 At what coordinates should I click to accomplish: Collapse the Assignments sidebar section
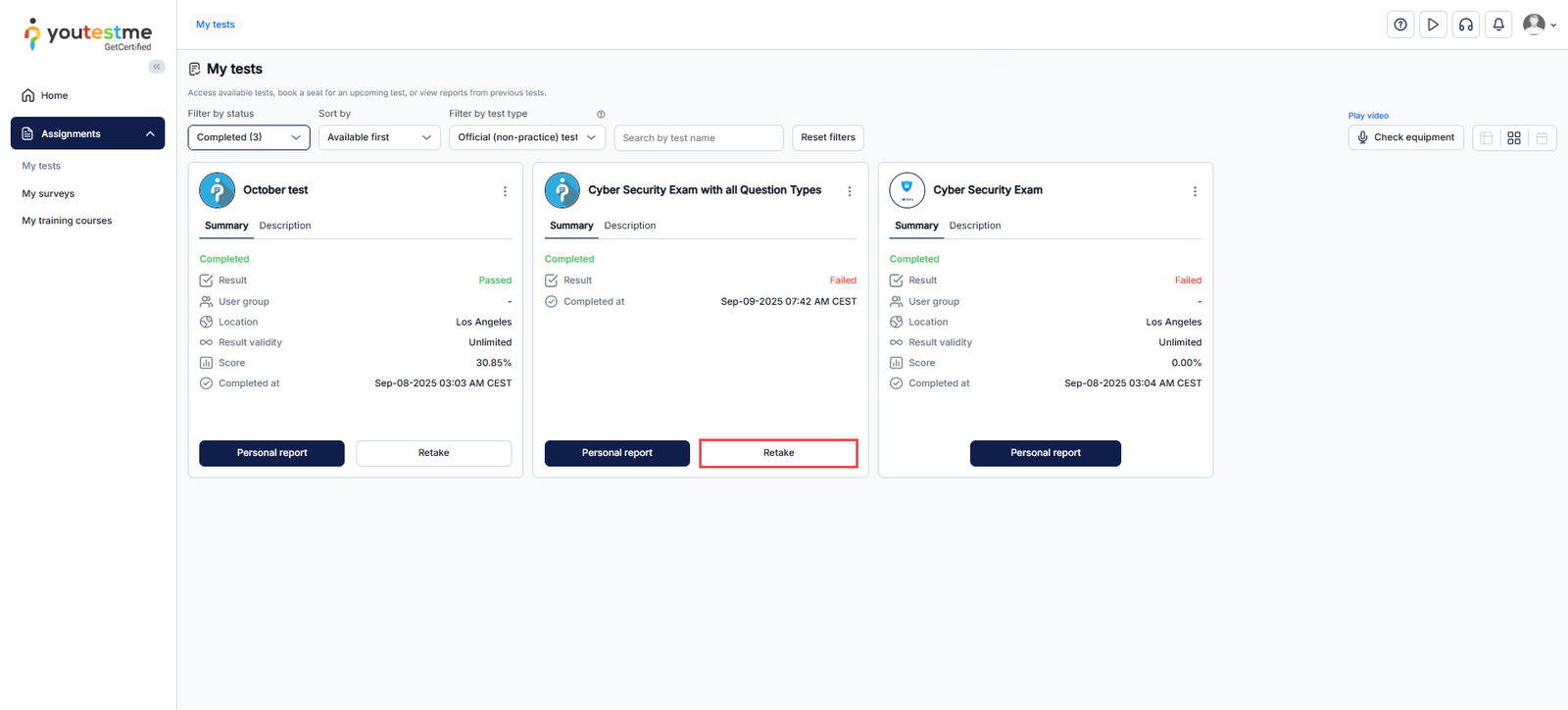click(150, 134)
